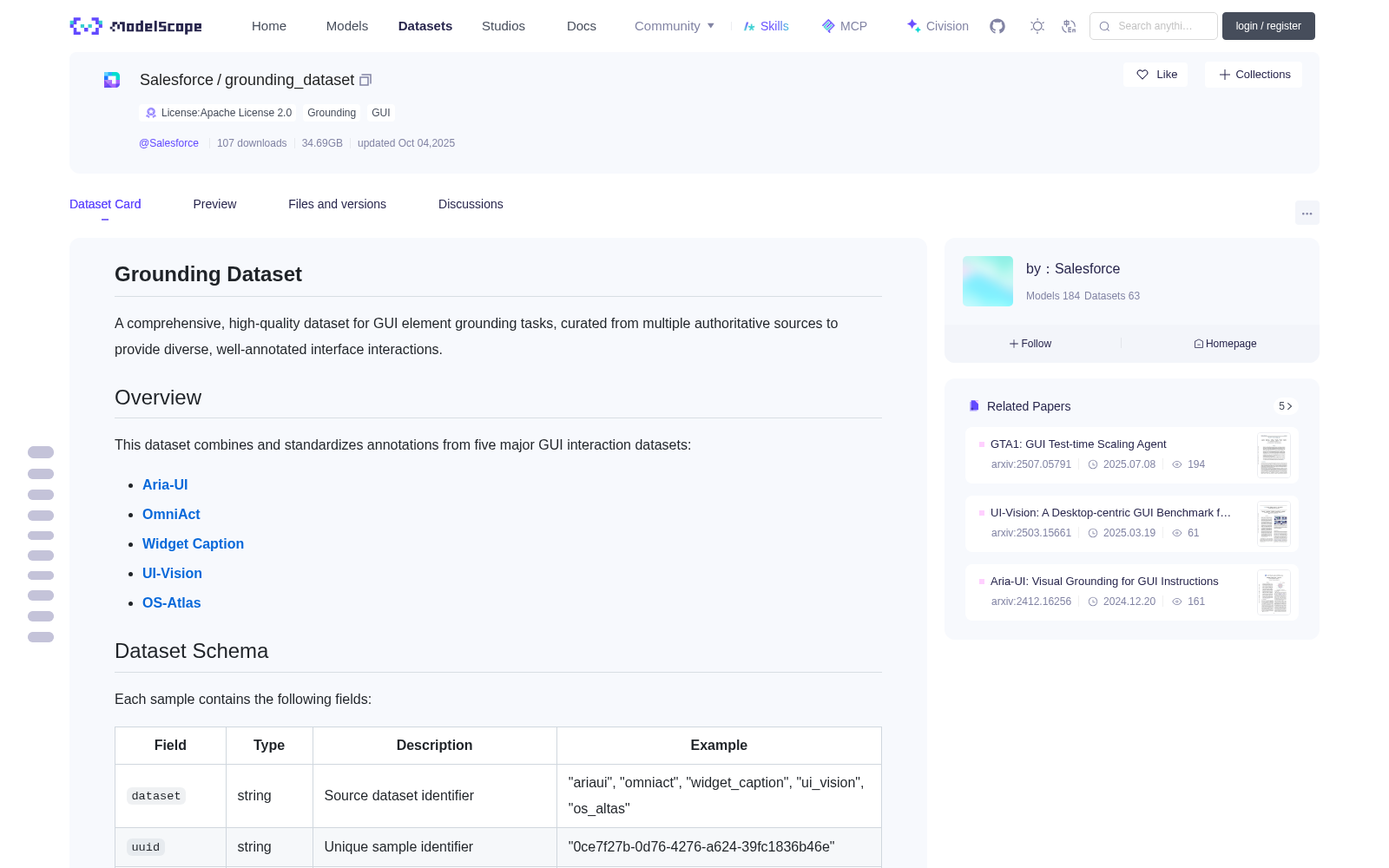Open the OS-Atlas dataset link
This screenshot has height=868, width=1389.
[171, 602]
